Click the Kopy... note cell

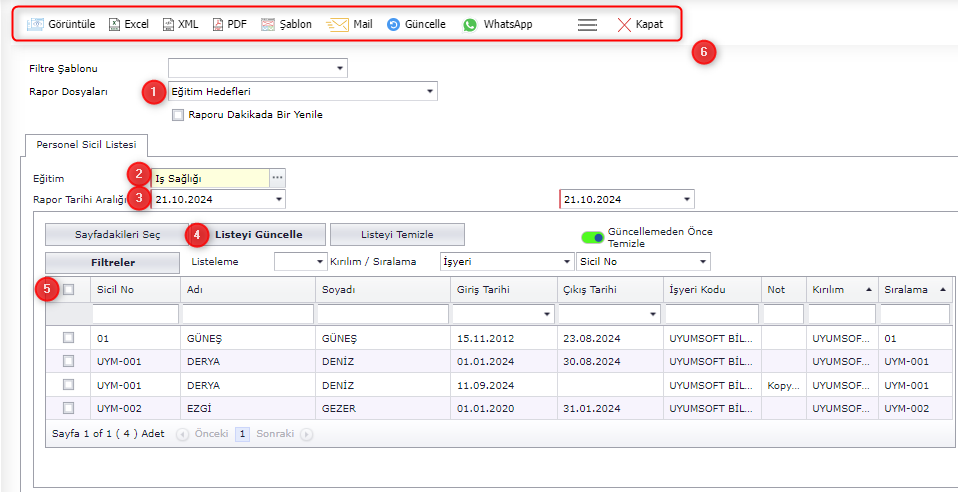pos(783,385)
